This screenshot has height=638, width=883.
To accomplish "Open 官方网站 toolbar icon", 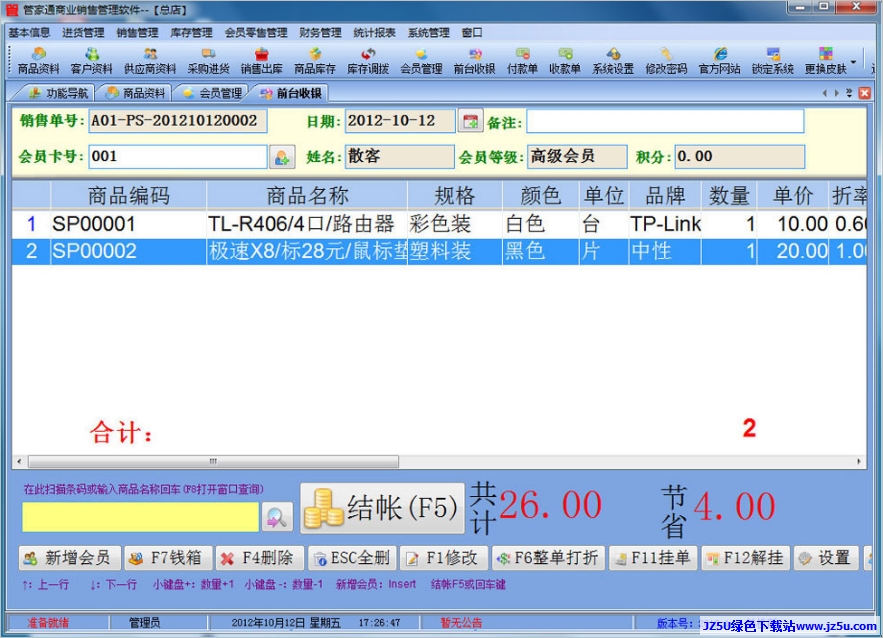I will coord(720,61).
